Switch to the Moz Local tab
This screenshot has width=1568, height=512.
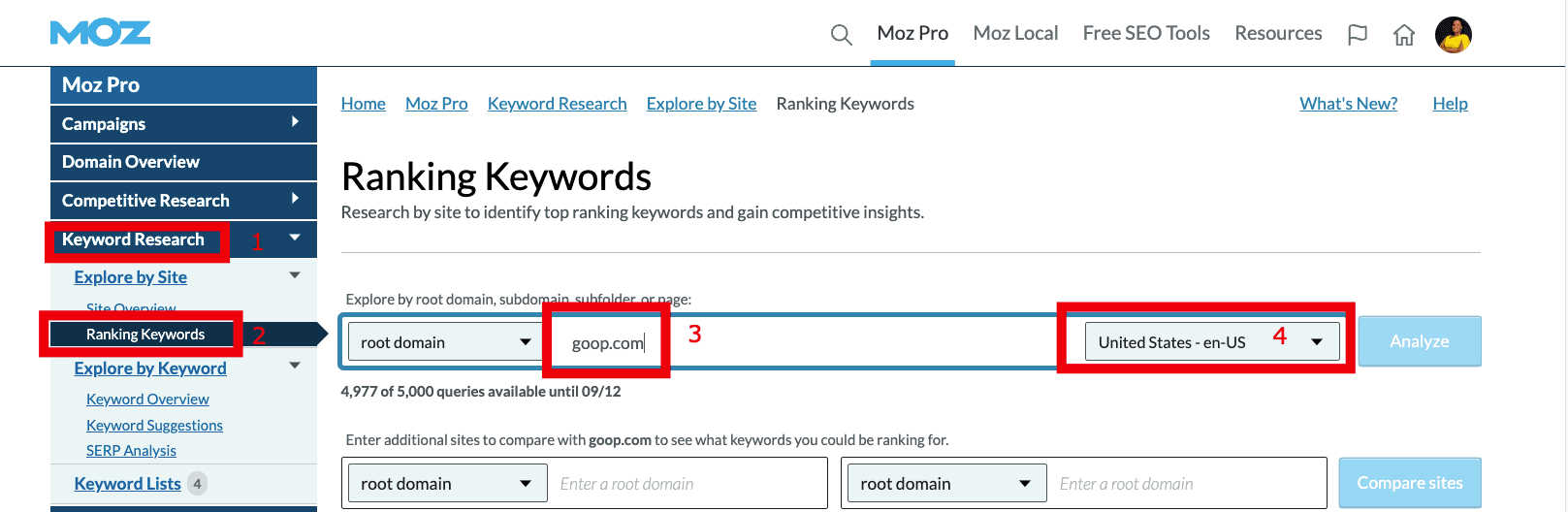(1015, 34)
